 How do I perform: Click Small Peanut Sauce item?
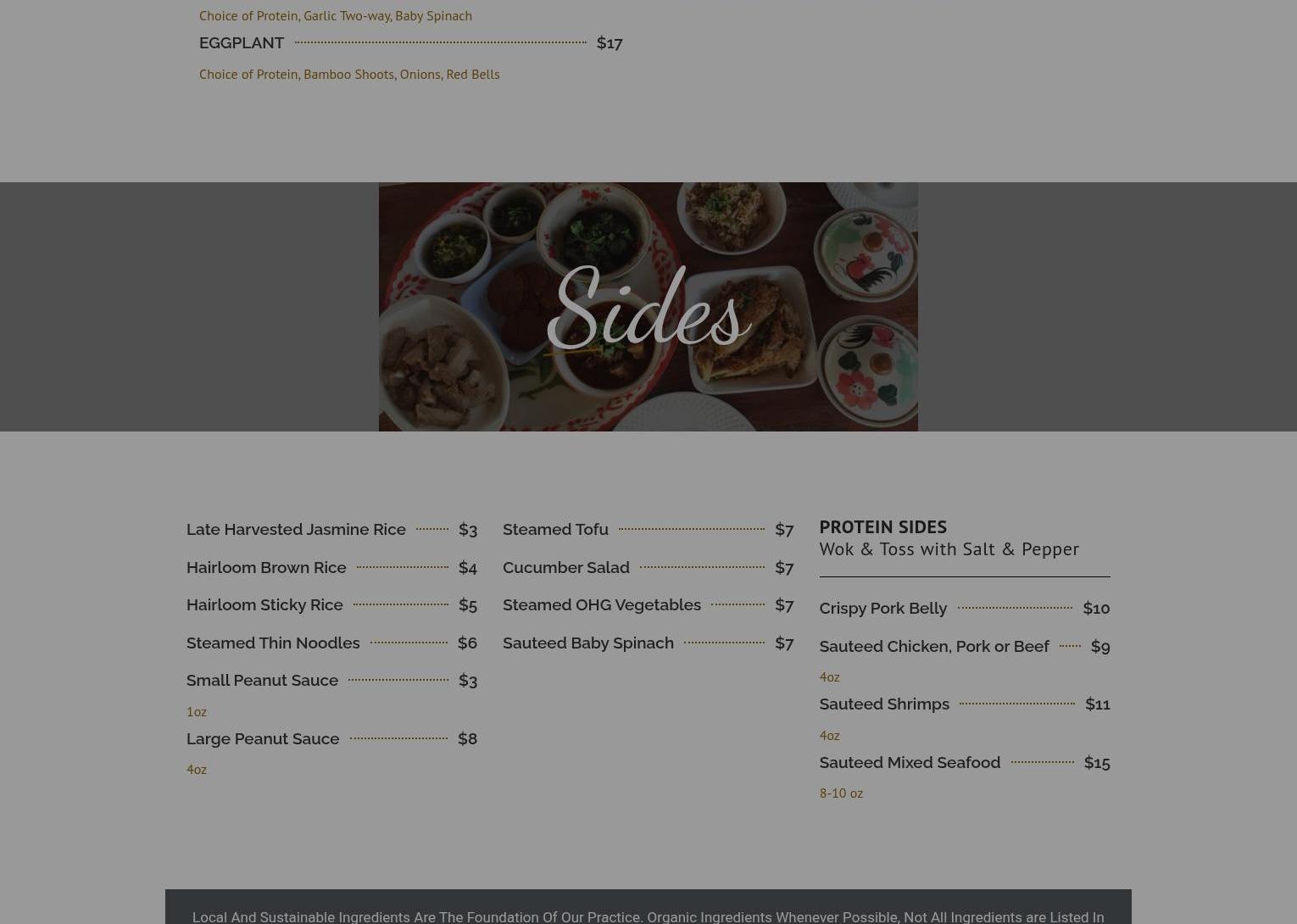(262, 680)
